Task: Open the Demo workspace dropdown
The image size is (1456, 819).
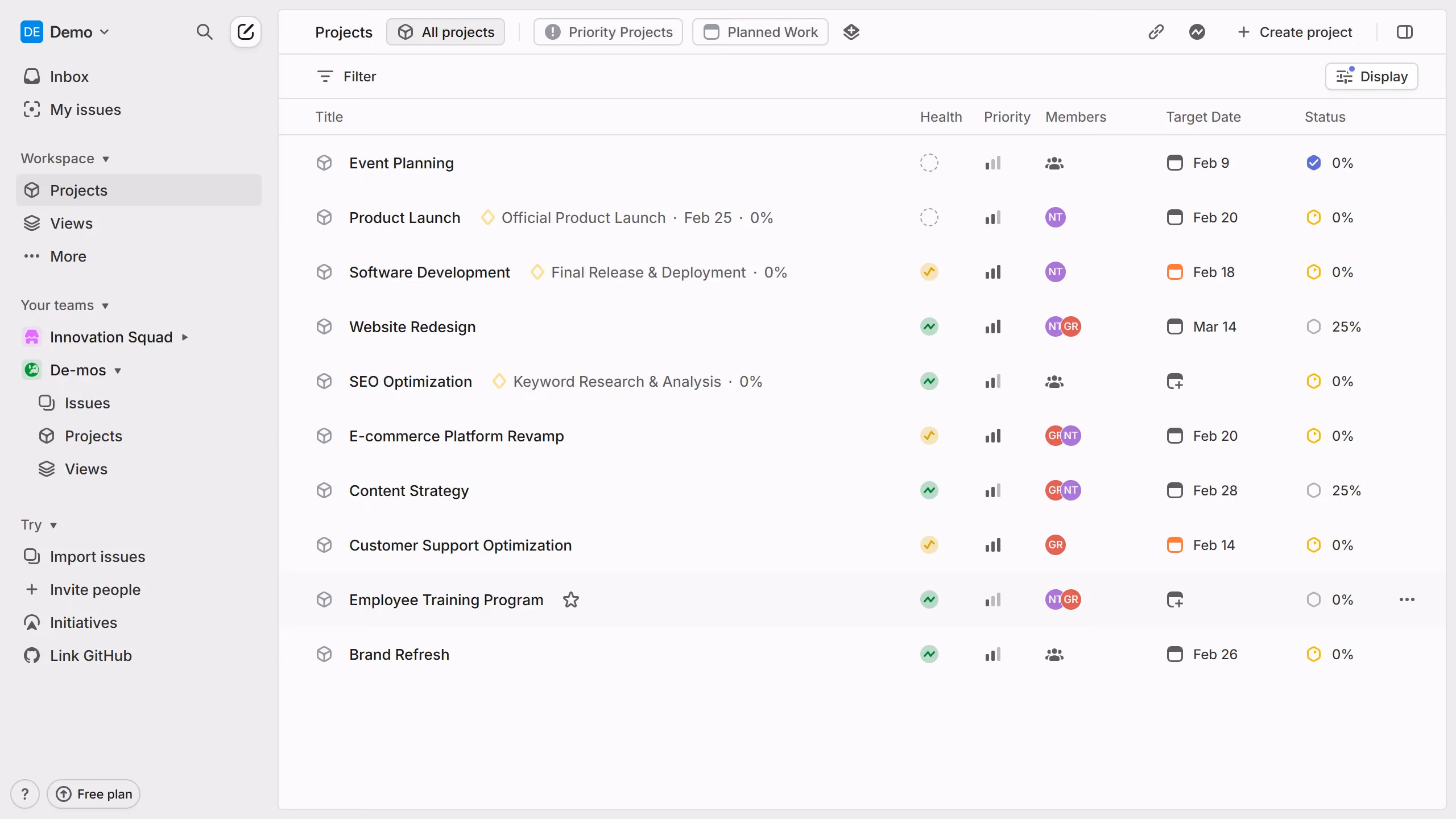Action: 65,32
